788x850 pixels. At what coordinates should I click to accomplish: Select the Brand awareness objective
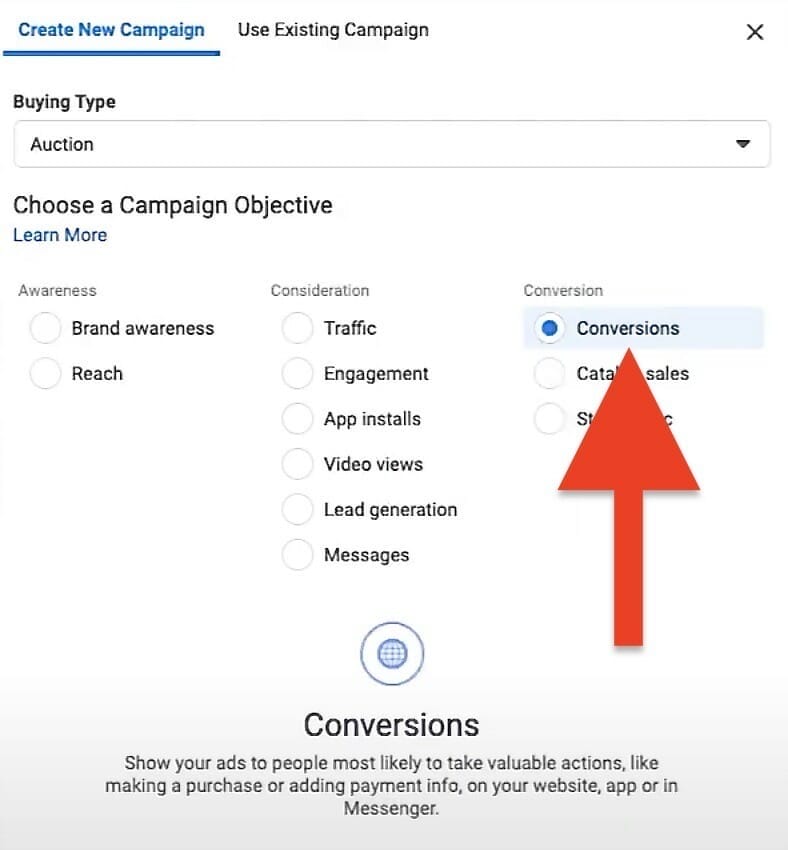pyautogui.click(x=46, y=328)
